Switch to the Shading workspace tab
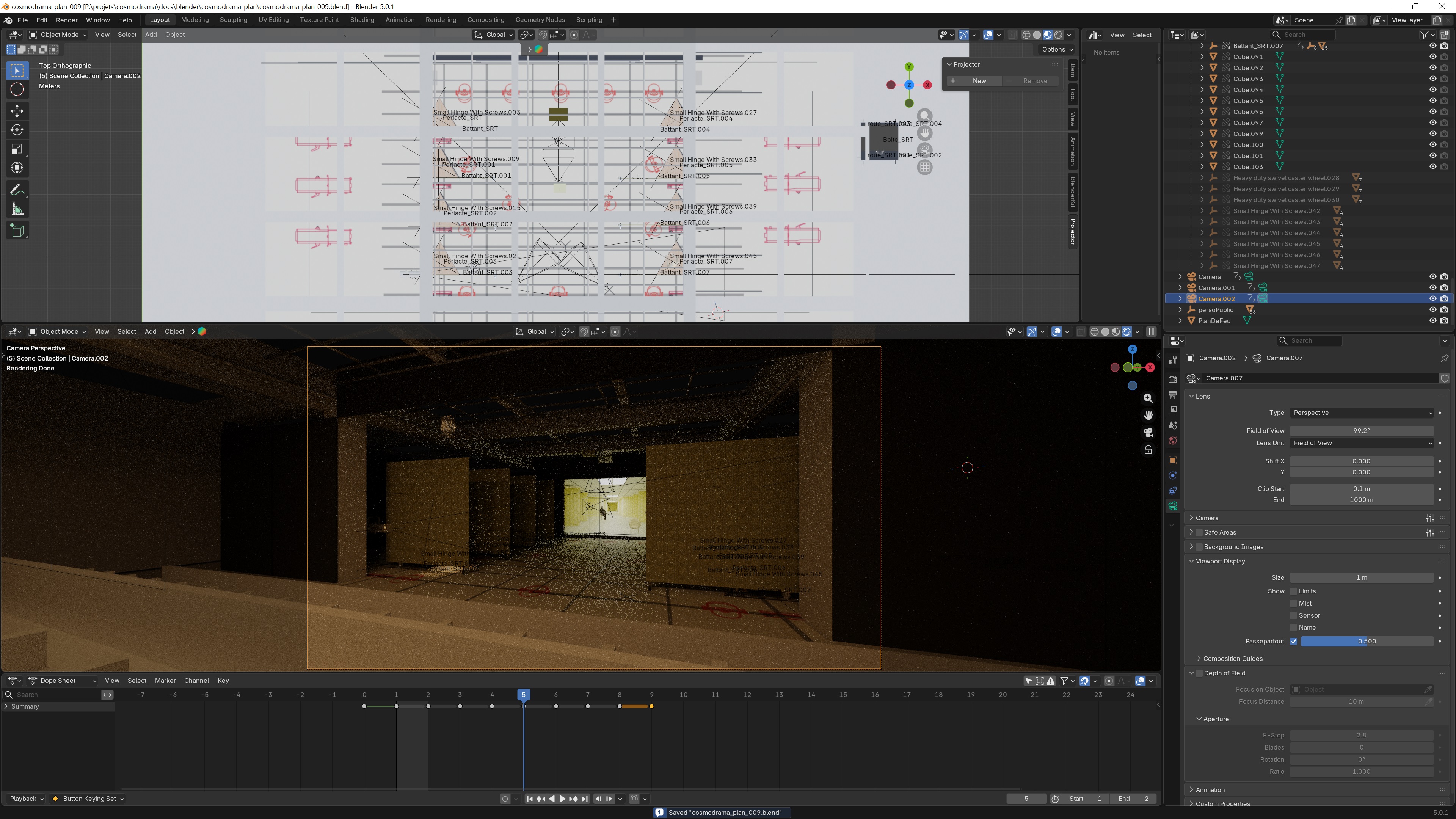Viewport: 1456px width, 819px height. [x=362, y=20]
